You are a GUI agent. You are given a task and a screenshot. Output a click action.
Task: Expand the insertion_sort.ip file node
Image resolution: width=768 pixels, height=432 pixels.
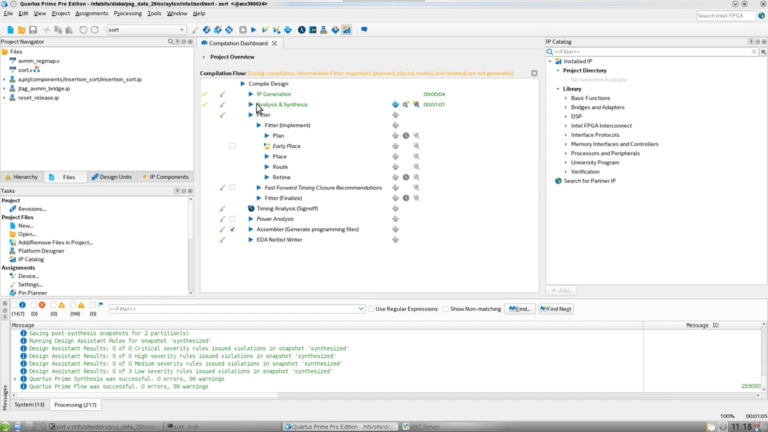click(4, 79)
